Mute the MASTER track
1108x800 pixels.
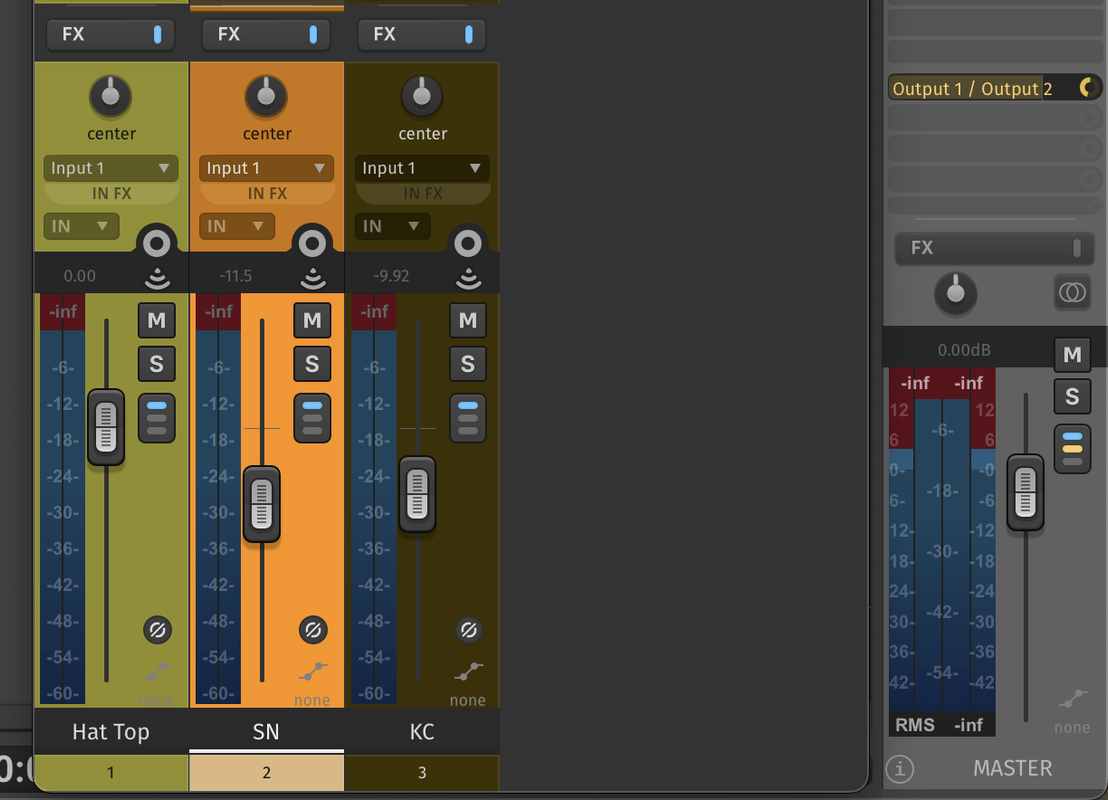[1072, 354]
